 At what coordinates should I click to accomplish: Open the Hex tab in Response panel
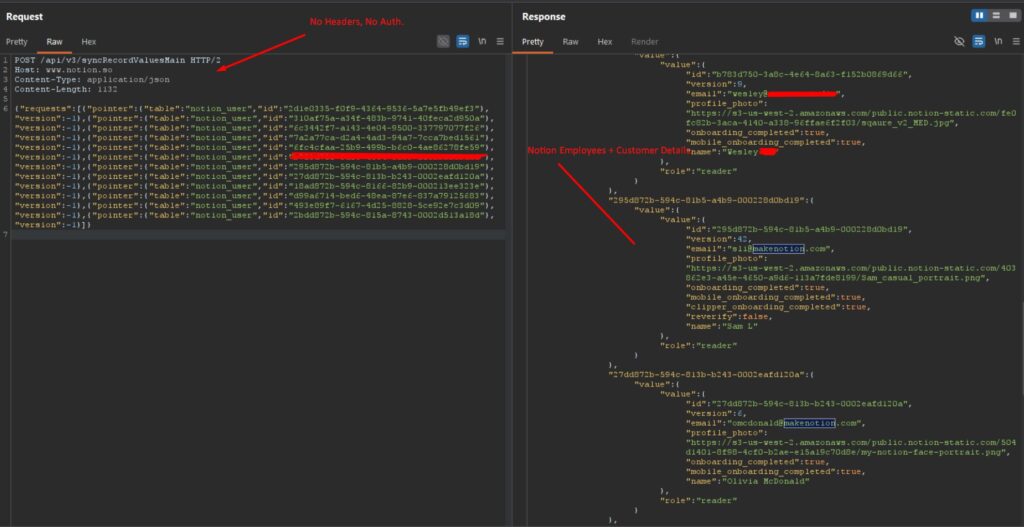(x=605, y=42)
